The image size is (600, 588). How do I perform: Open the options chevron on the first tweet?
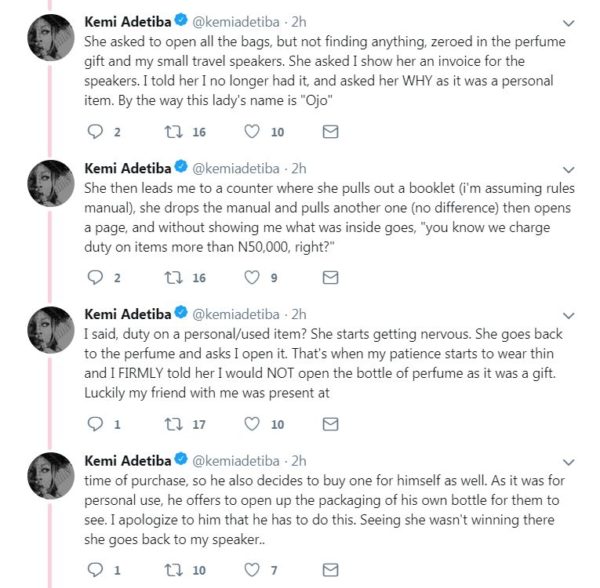point(569,23)
